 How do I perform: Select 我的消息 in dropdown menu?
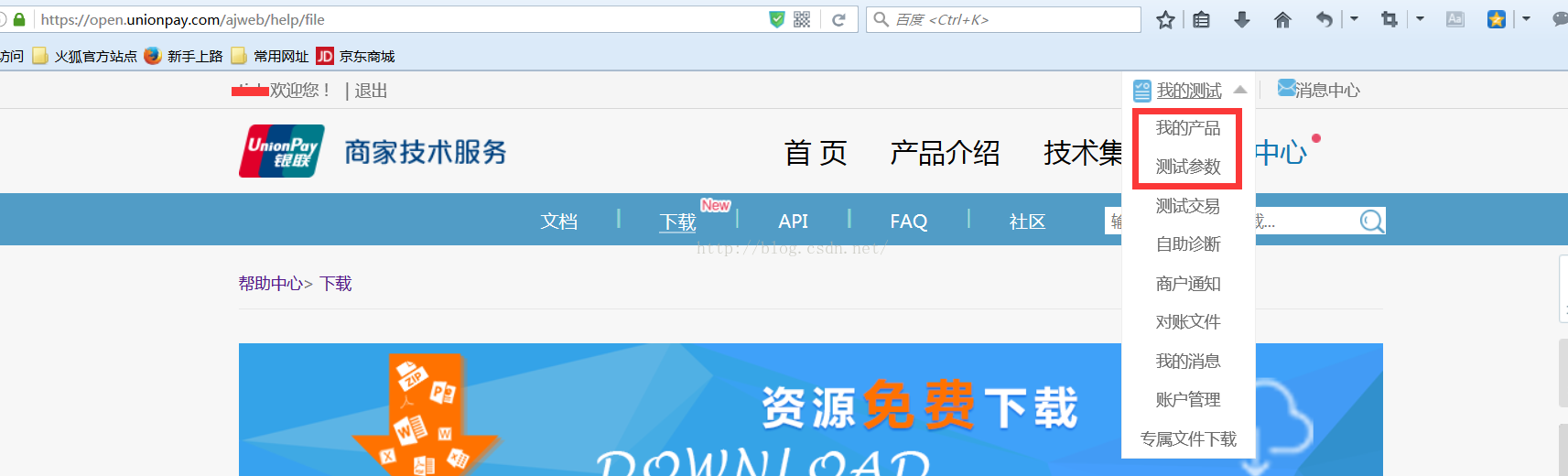coord(1188,362)
